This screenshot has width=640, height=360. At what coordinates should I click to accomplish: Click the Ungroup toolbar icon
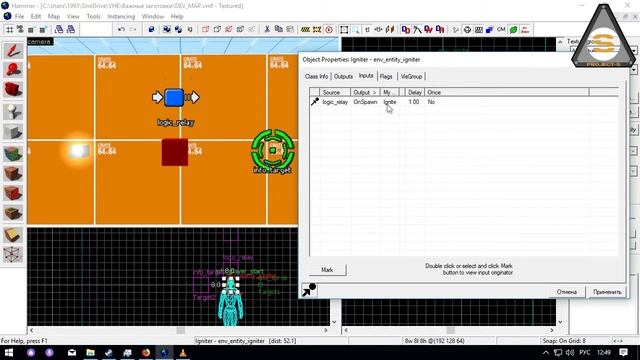click(178, 29)
